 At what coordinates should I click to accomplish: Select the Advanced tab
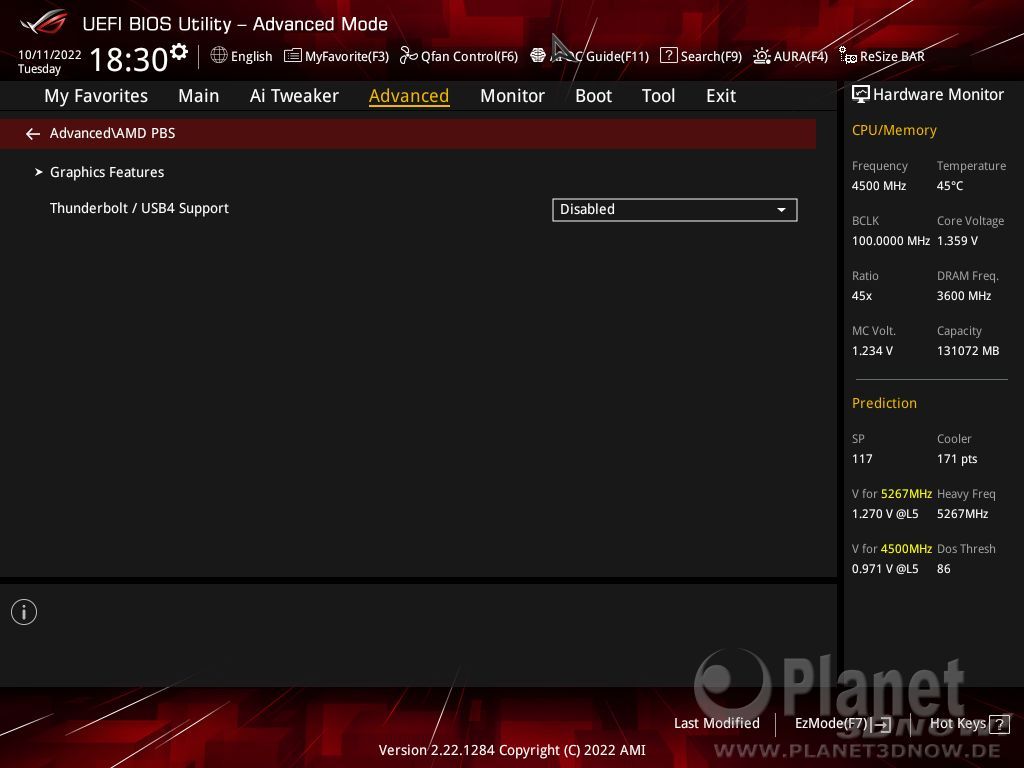click(x=409, y=96)
